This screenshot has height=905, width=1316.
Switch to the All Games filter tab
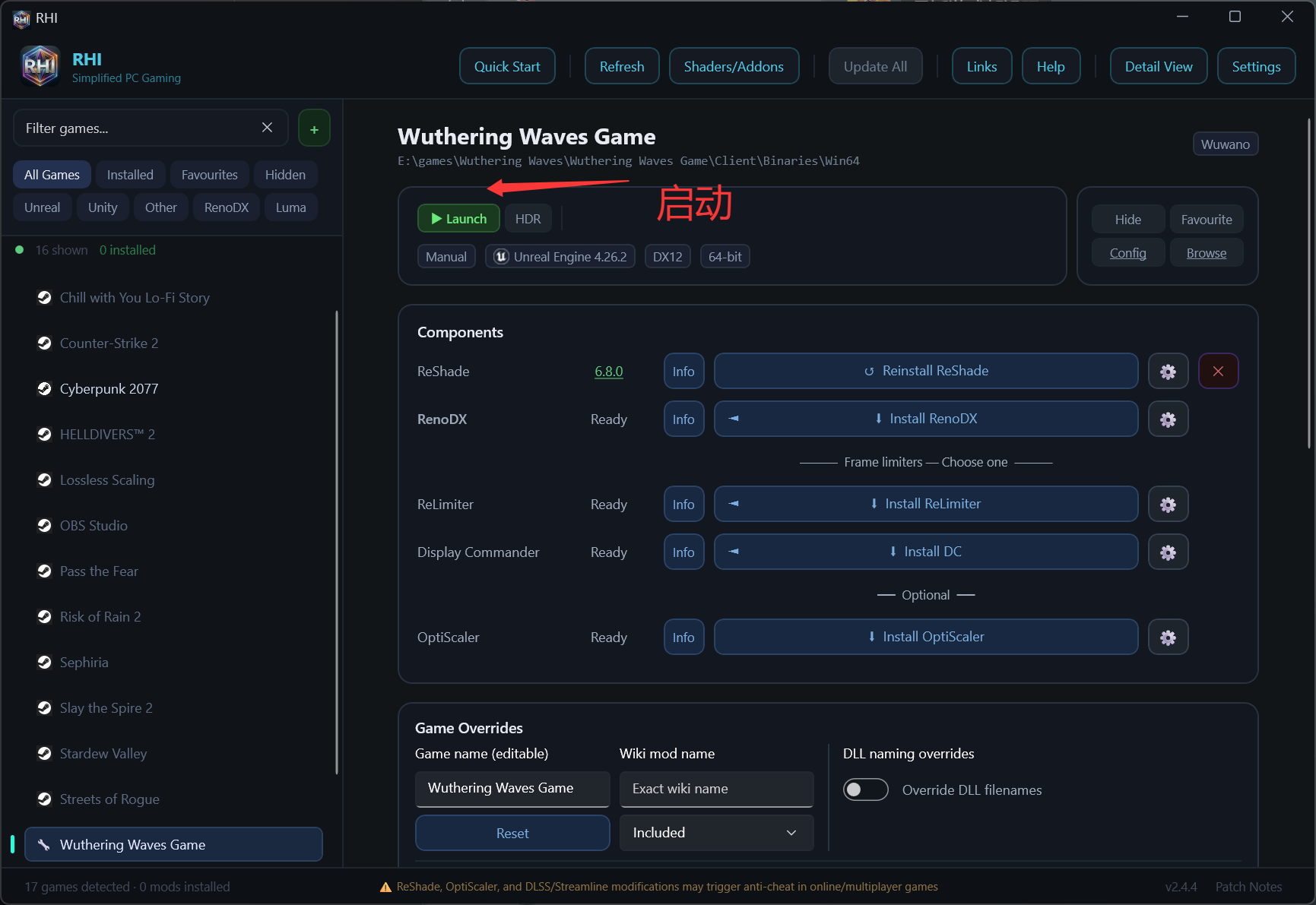[52, 175]
